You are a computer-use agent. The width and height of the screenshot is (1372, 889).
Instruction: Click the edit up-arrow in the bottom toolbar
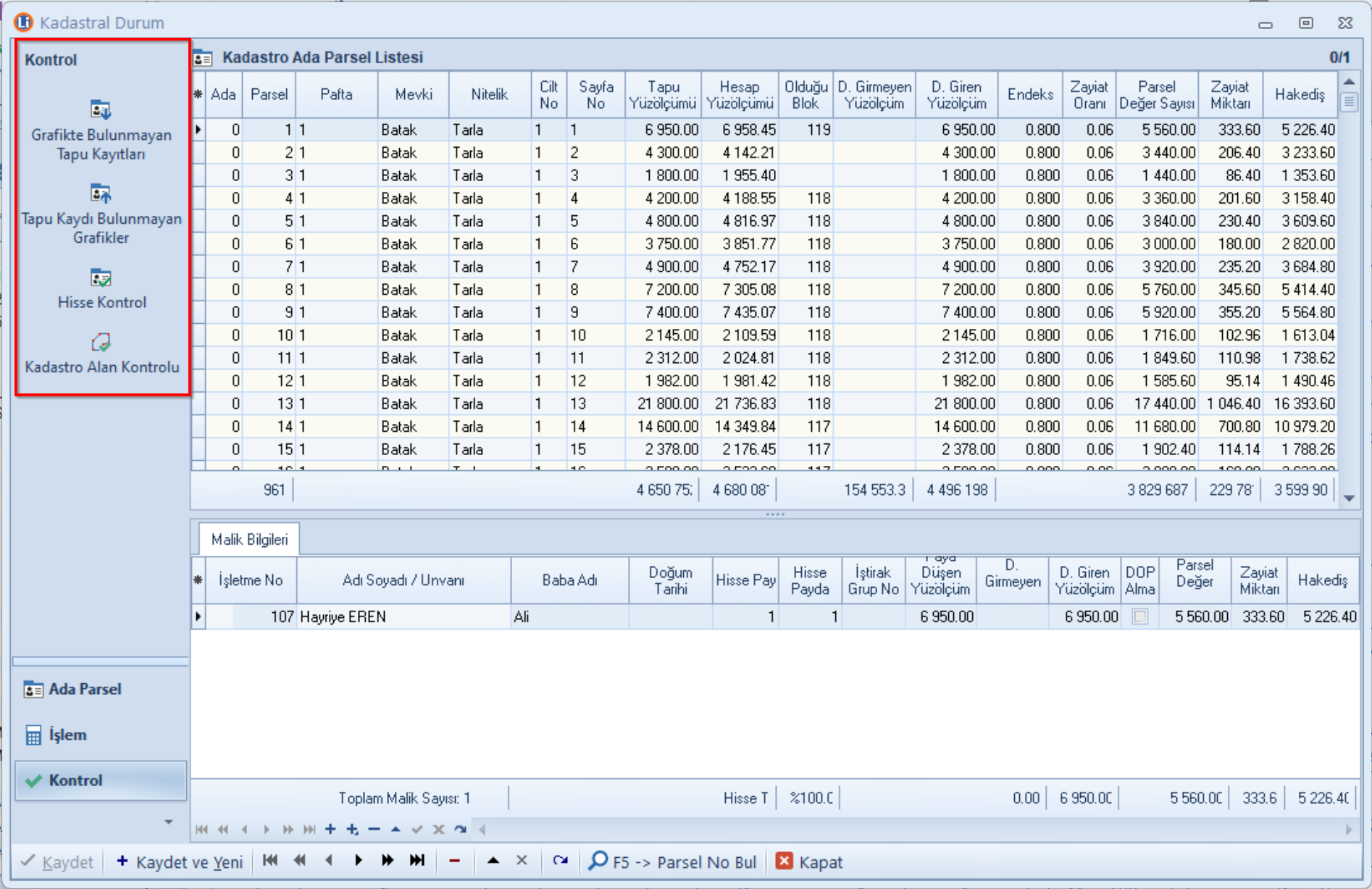(x=493, y=861)
